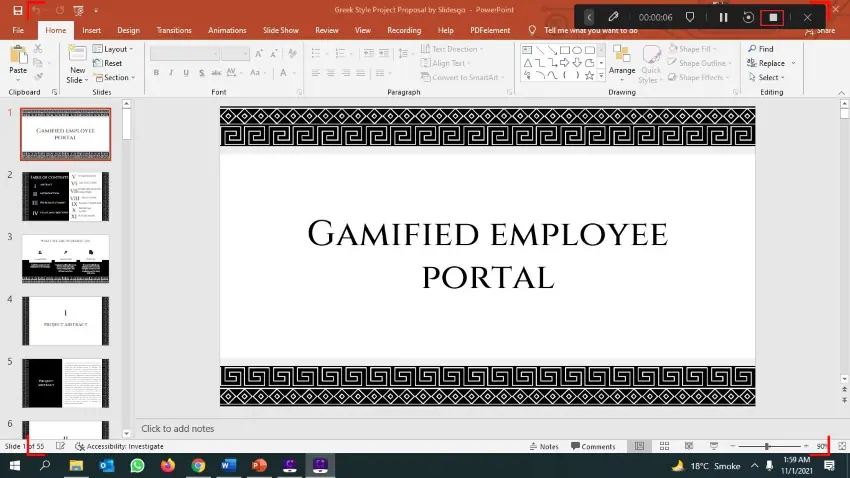Open the Section dropdown
The height and width of the screenshot is (478, 850).
click(x=114, y=77)
